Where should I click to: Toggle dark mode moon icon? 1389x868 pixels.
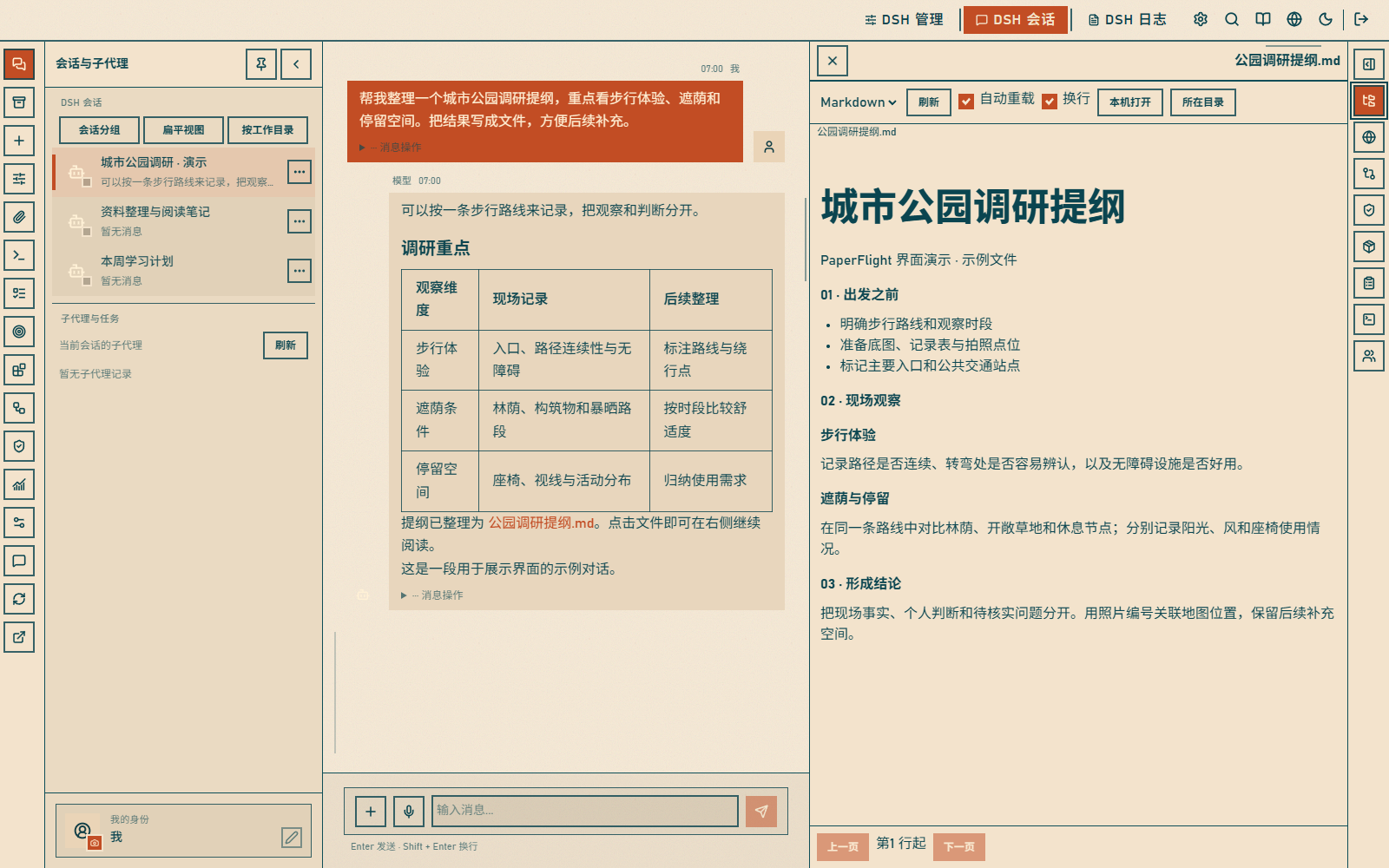tap(1326, 19)
